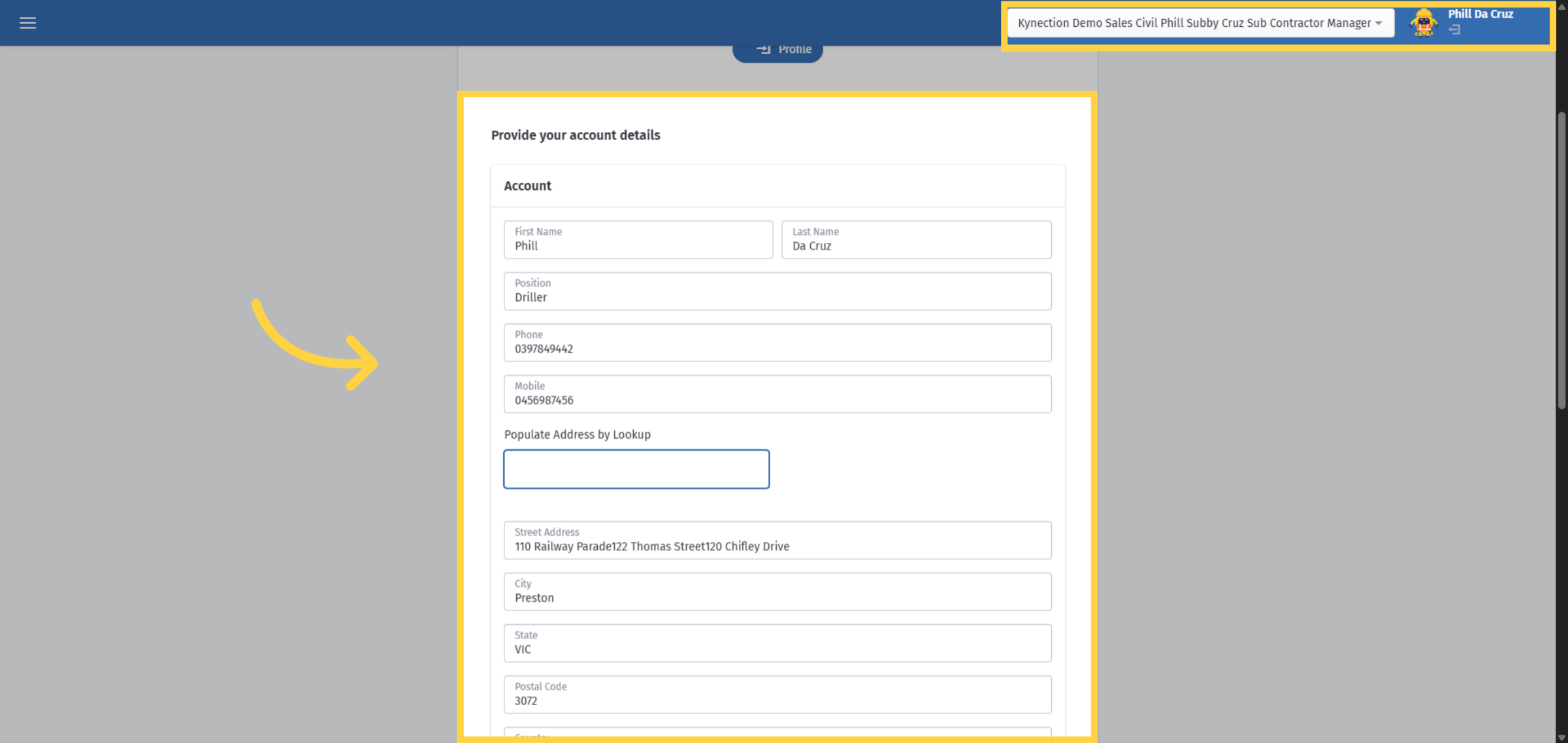Open the Kynection Demo Sales Civil account dropdown
Image resolution: width=1568 pixels, height=743 pixels.
[1200, 23]
